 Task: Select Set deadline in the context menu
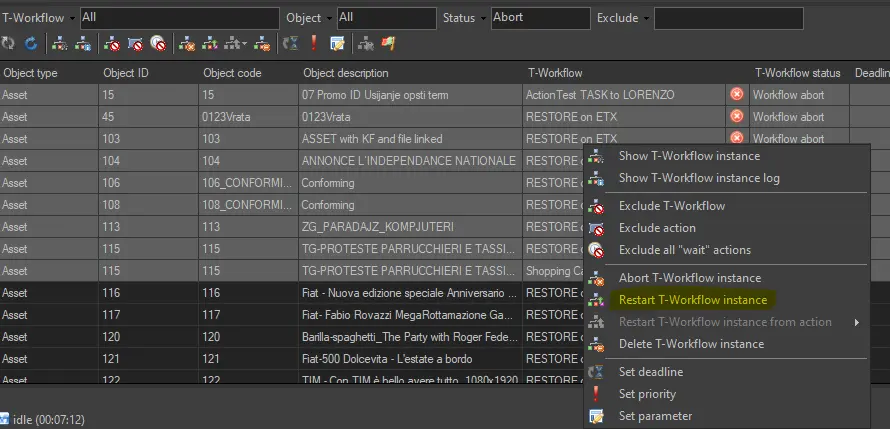click(x=650, y=372)
